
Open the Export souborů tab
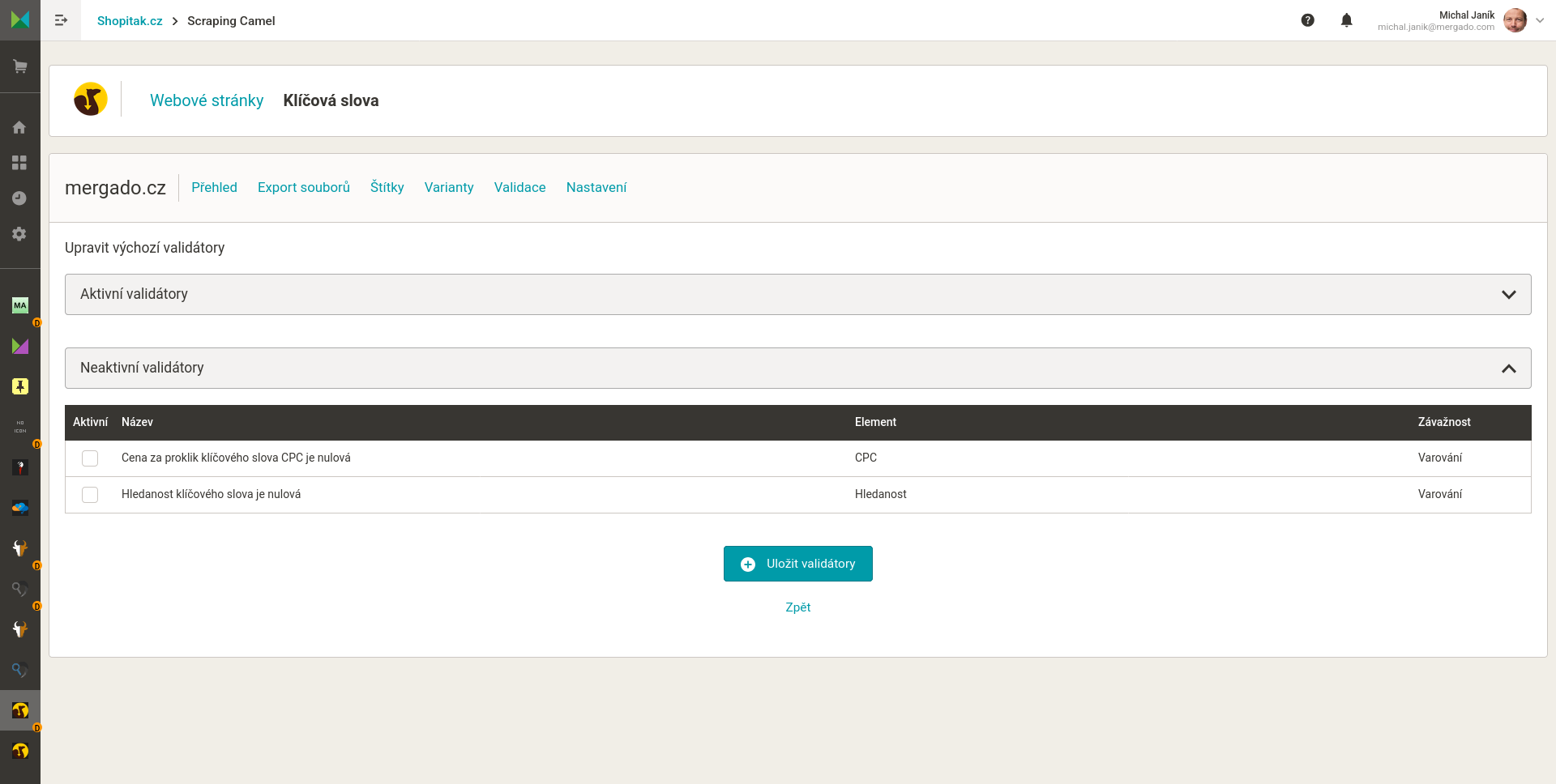[x=303, y=187]
